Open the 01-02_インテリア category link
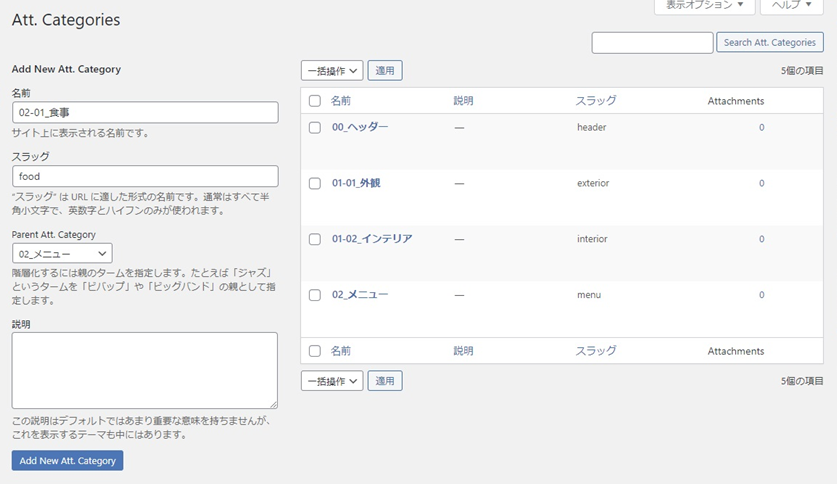 coord(372,239)
